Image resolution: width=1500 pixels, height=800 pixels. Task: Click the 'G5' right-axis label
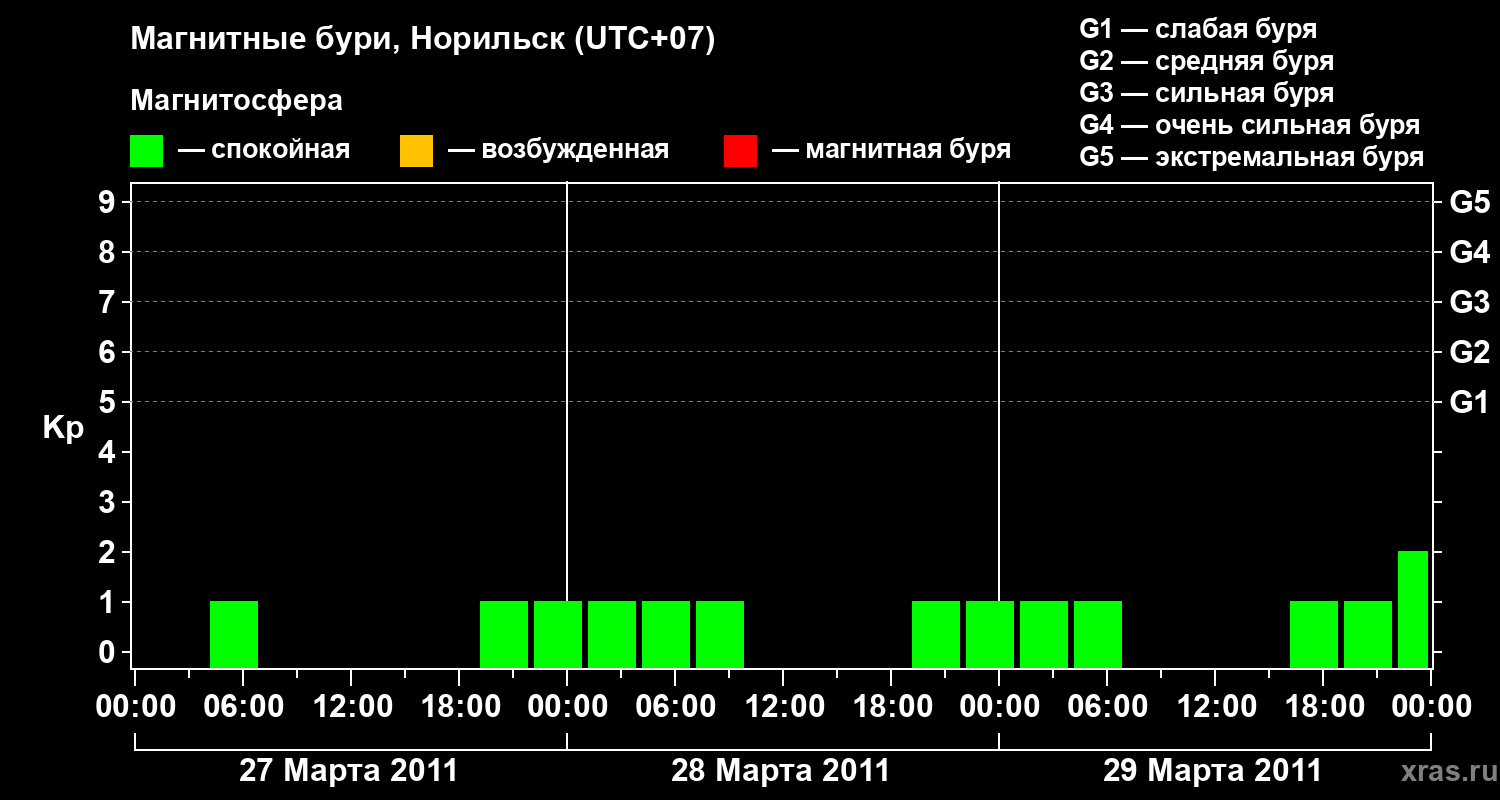point(1469,202)
